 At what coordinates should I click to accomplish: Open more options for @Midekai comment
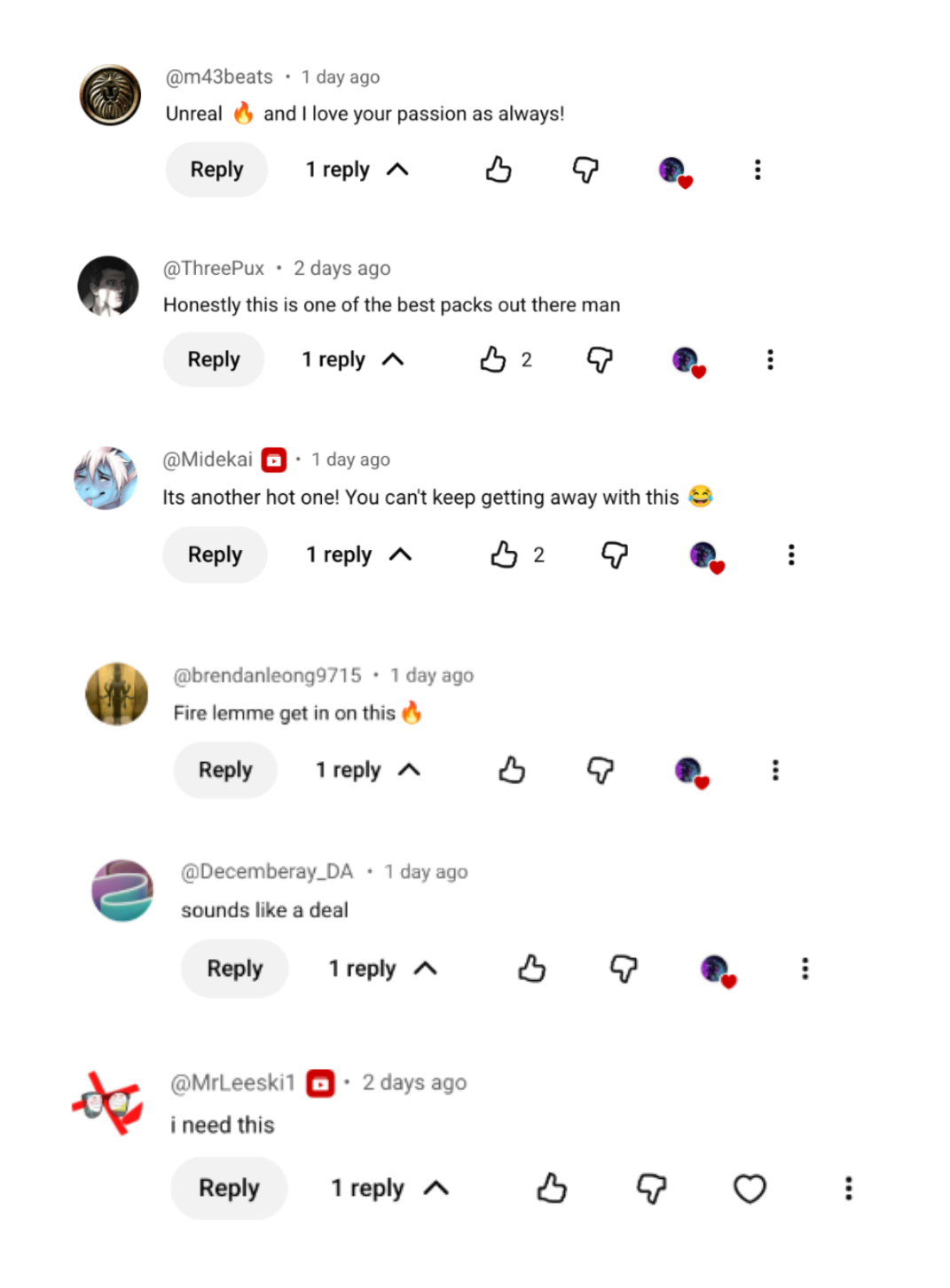point(791,554)
